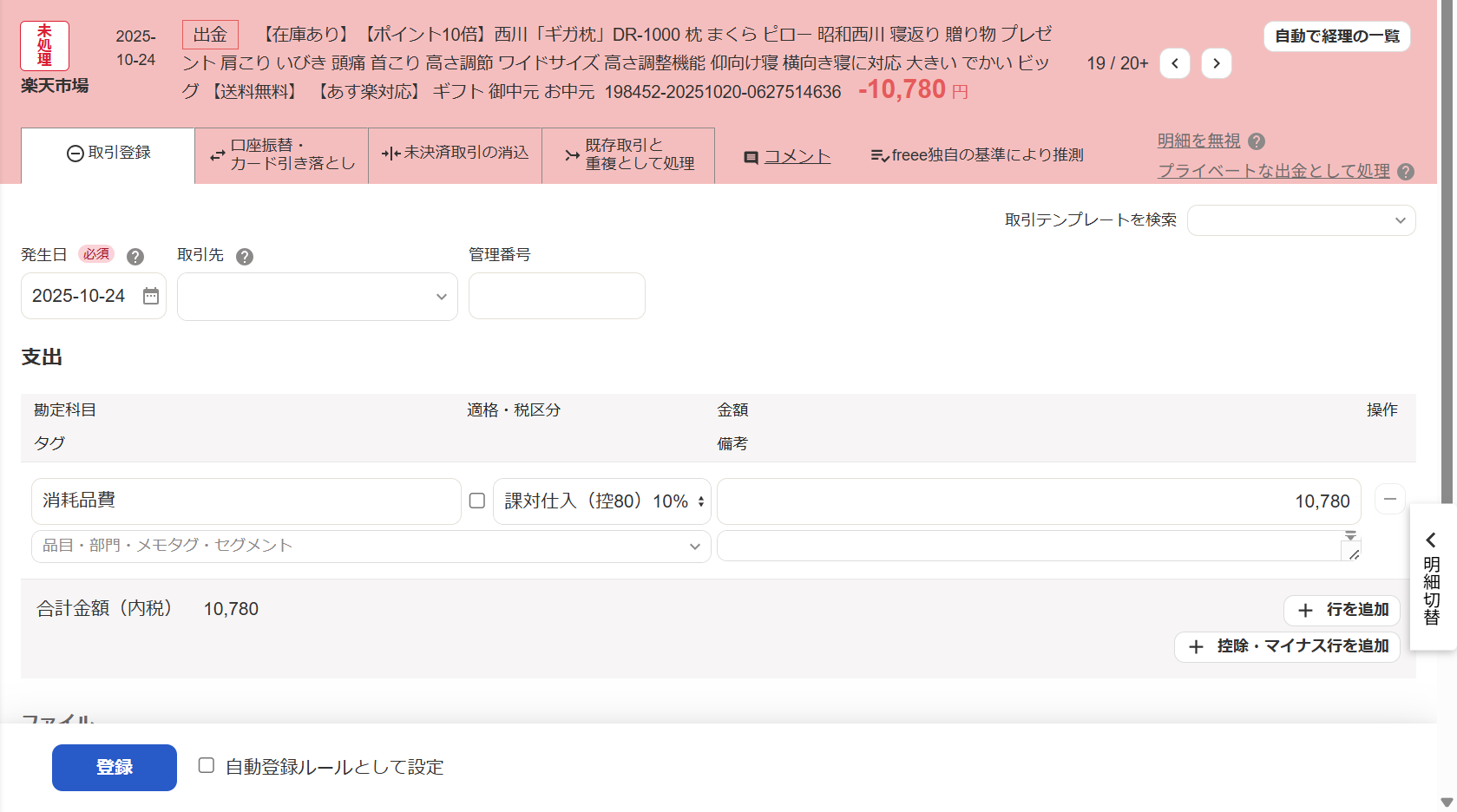Click the 管理番号 input field
1457x812 pixels.
557,296
